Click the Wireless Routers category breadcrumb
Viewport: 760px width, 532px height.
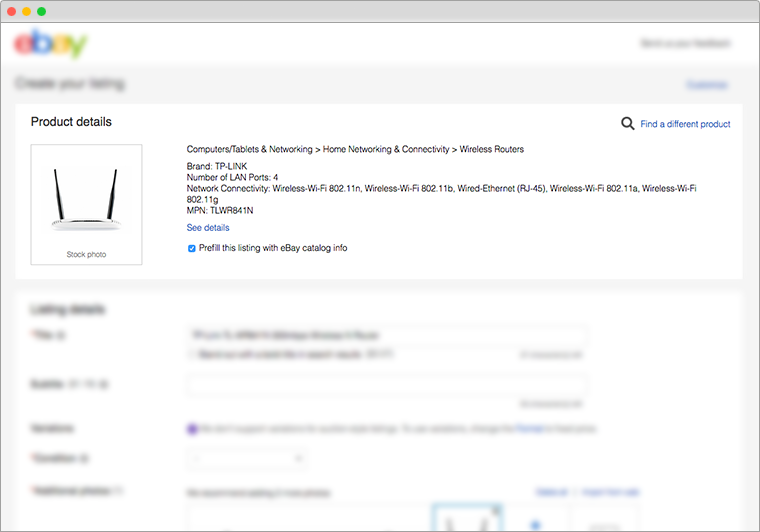click(x=491, y=149)
